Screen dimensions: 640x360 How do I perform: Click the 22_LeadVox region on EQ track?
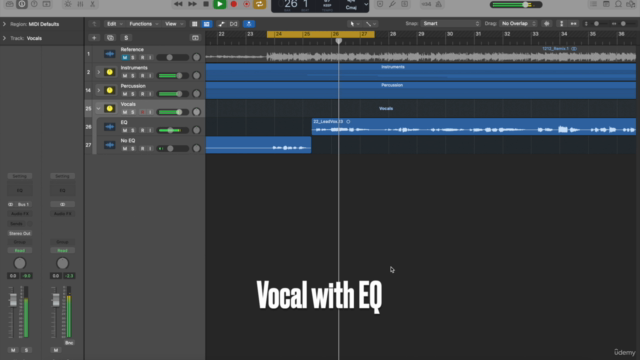[473, 127]
